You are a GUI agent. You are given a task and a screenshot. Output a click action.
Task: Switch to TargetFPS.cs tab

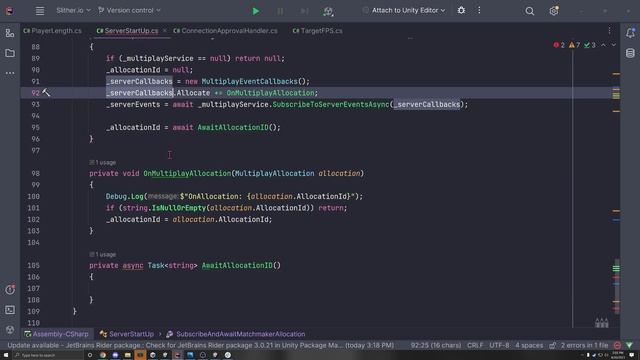click(318, 31)
